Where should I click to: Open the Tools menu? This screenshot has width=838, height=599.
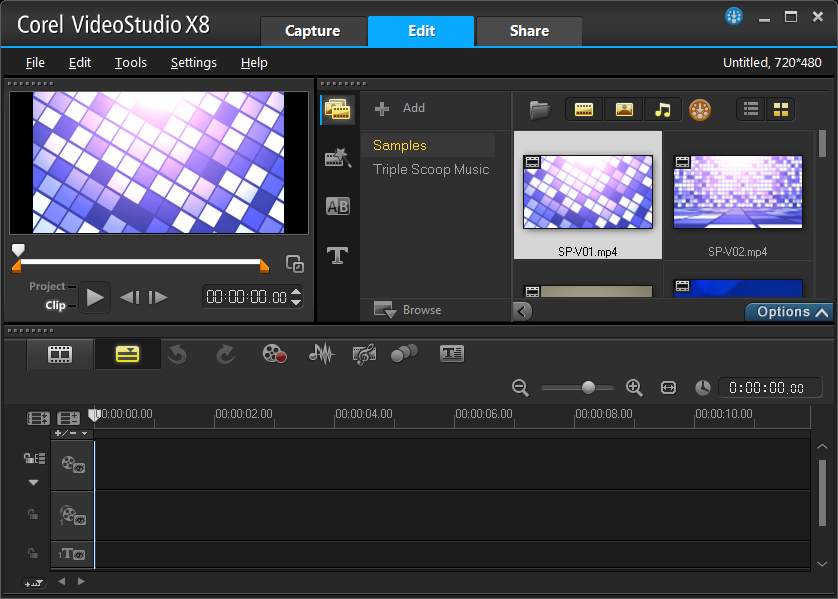click(130, 63)
